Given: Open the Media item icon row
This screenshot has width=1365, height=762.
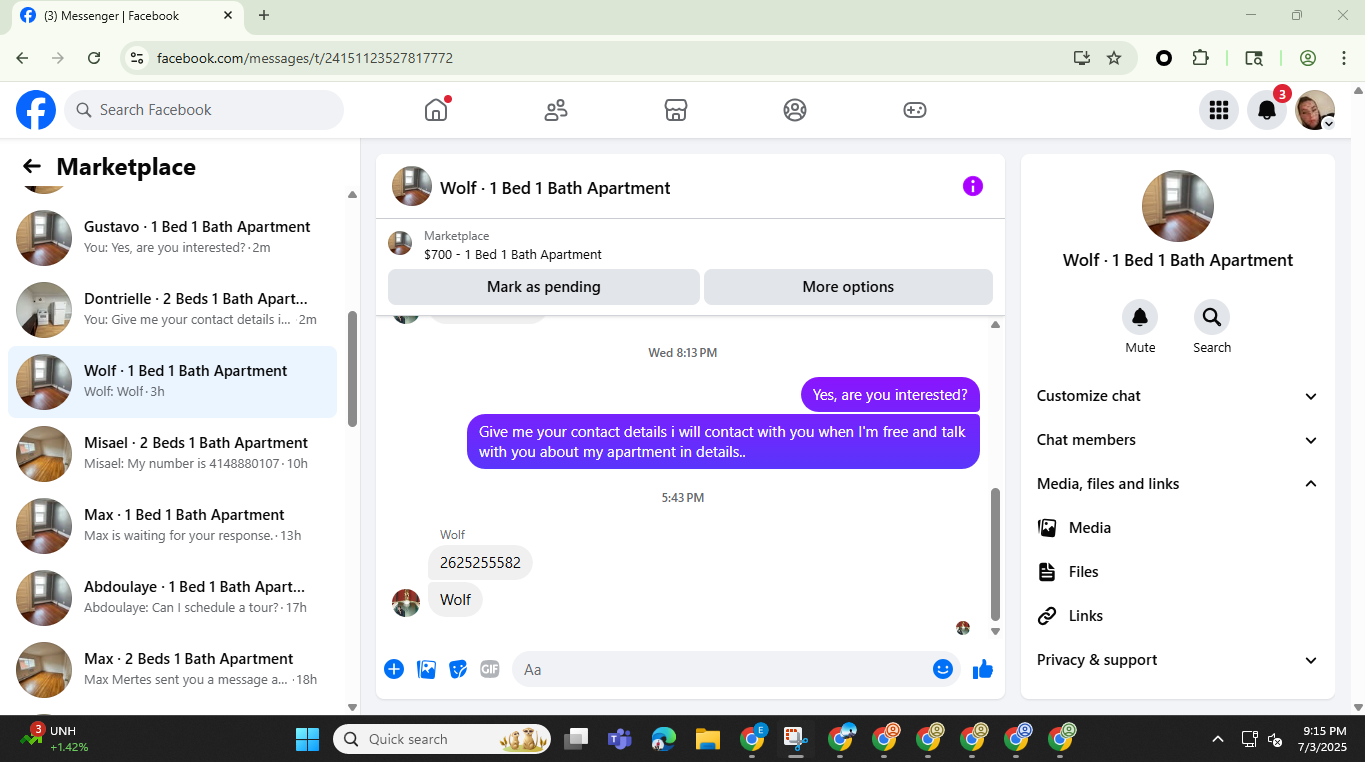Looking at the screenshot, I should pos(1178,528).
